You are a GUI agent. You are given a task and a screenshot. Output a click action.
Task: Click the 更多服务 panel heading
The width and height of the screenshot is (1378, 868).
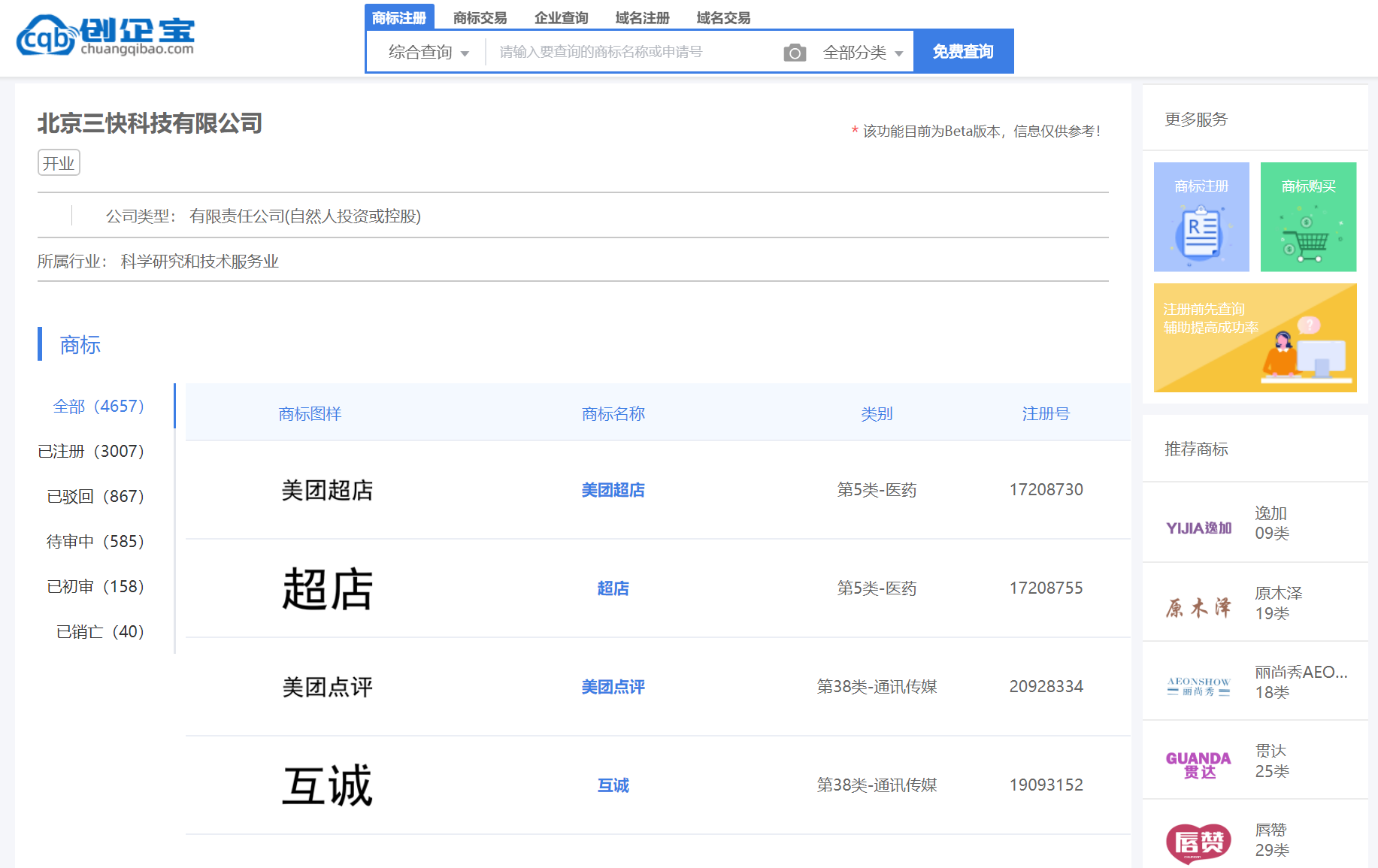point(1196,119)
